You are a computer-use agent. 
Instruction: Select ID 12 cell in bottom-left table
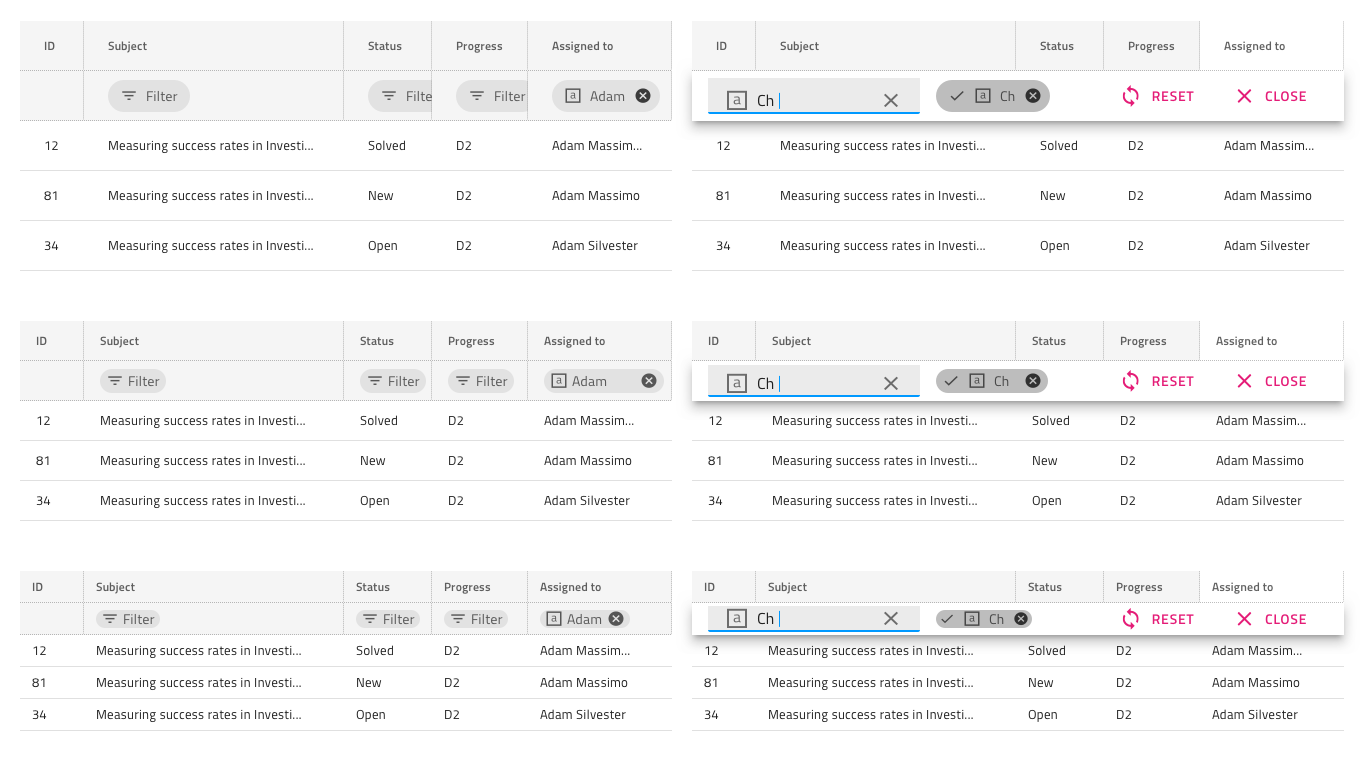coord(39,651)
